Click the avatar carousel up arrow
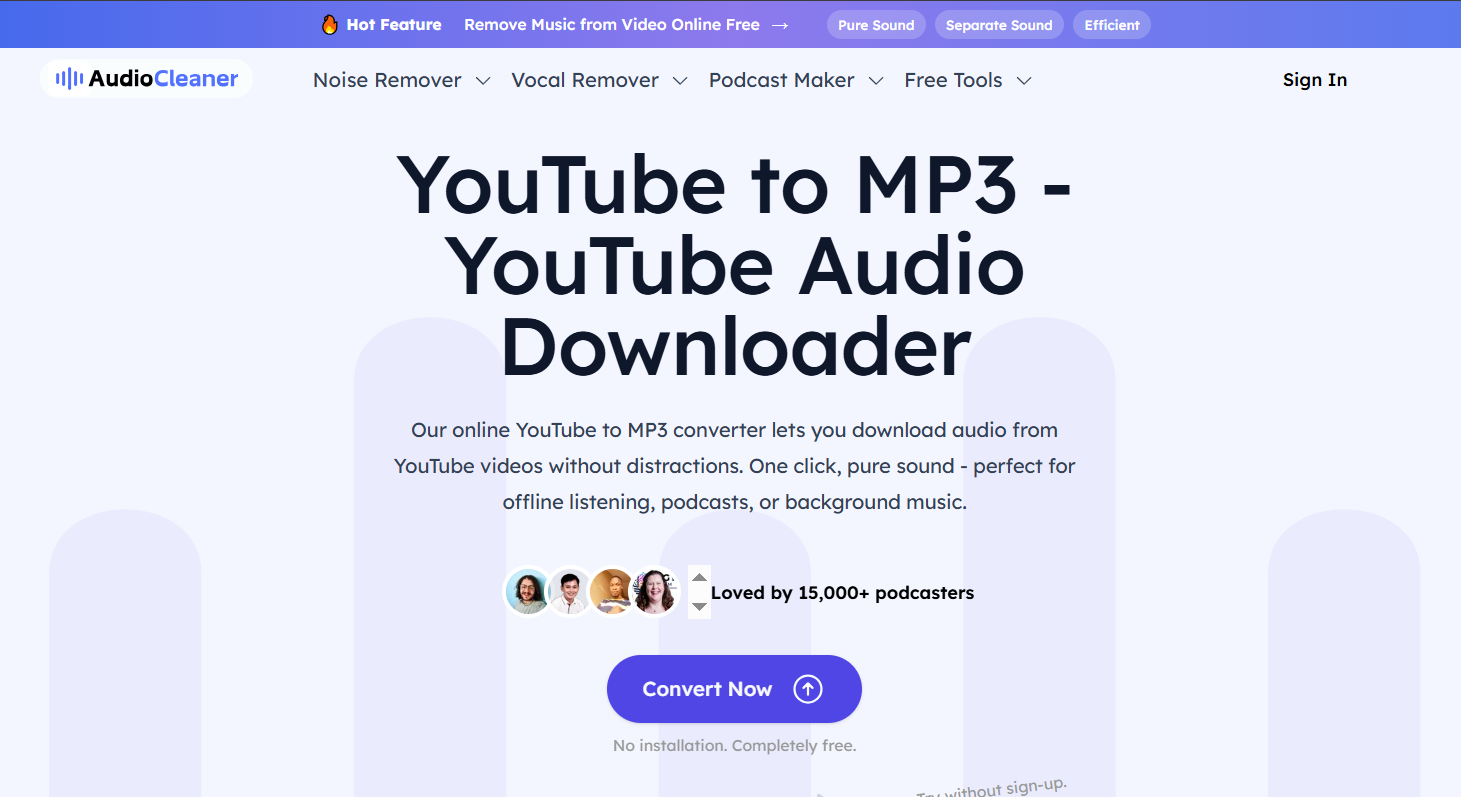1461x797 pixels. 699,577
